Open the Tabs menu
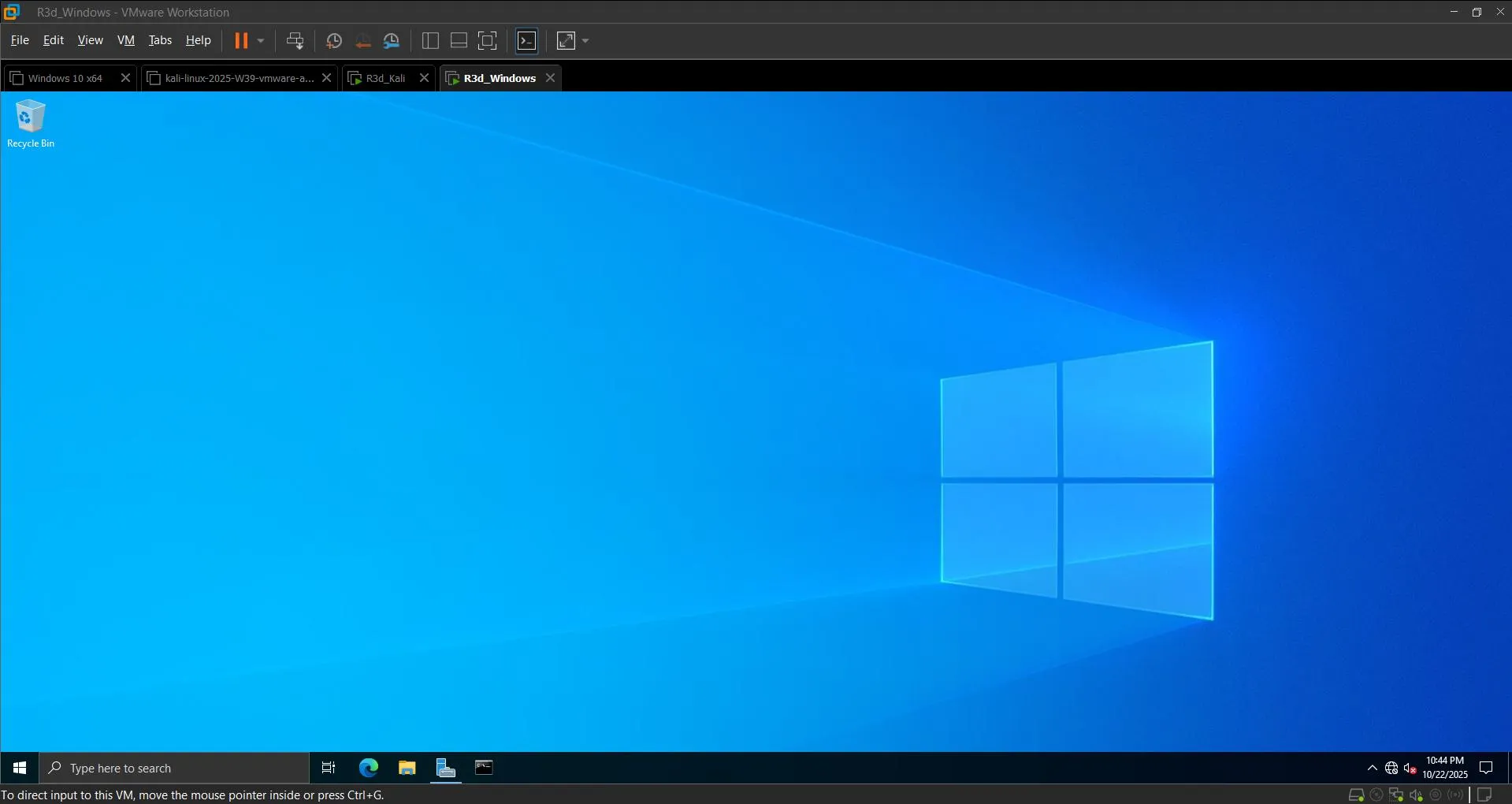1512x804 pixels. click(160, 40)
